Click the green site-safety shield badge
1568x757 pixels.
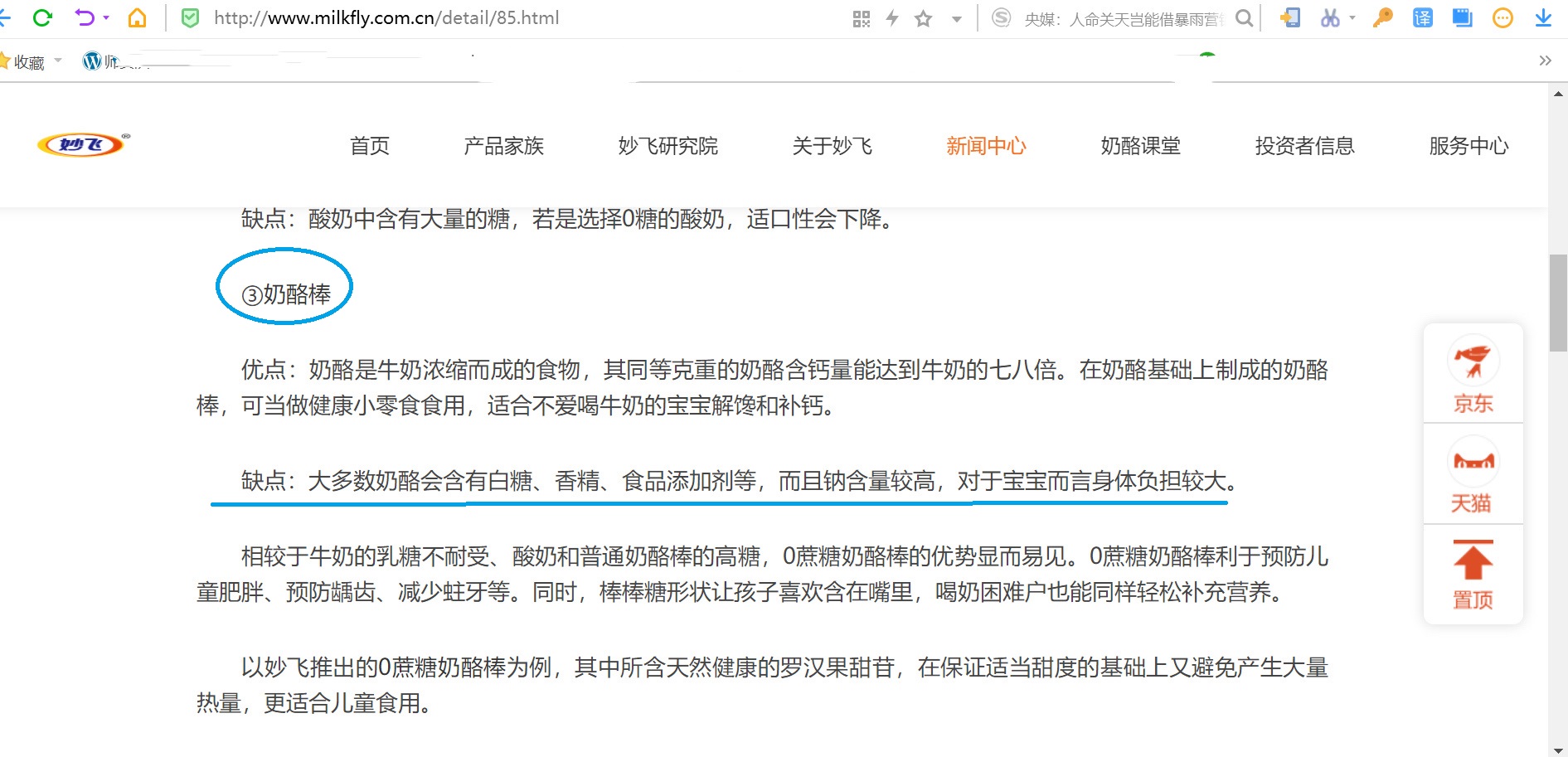tap(189, 17)
